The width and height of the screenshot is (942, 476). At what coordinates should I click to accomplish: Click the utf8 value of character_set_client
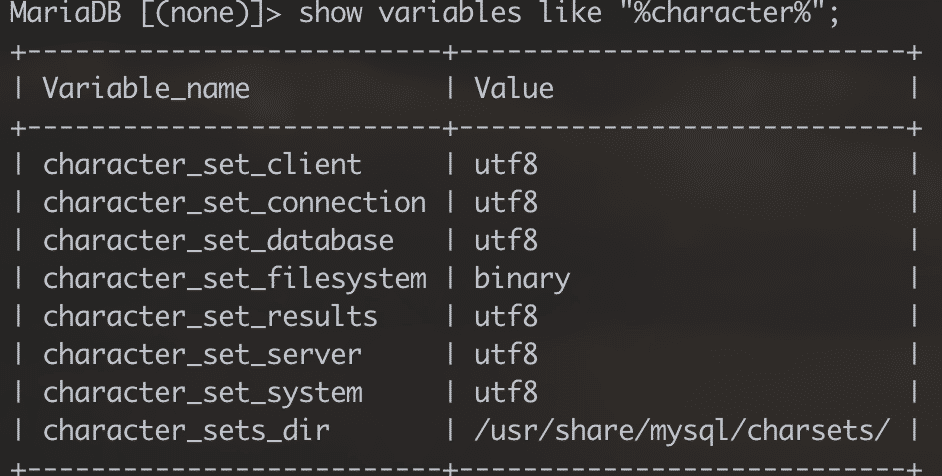[x=506, y=165]
